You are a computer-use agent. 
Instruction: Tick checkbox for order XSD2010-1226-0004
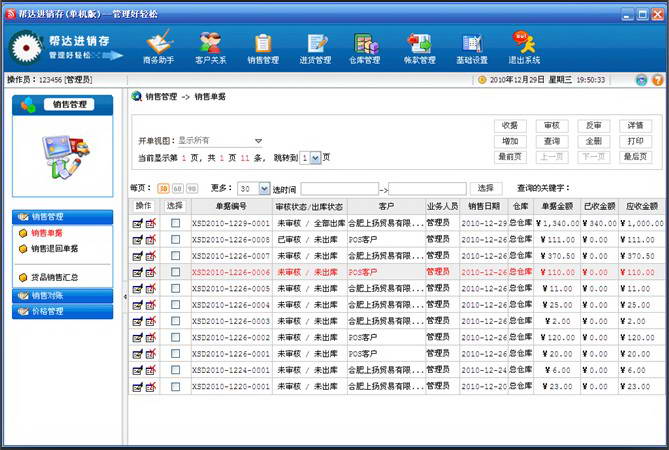coord(175,305)
